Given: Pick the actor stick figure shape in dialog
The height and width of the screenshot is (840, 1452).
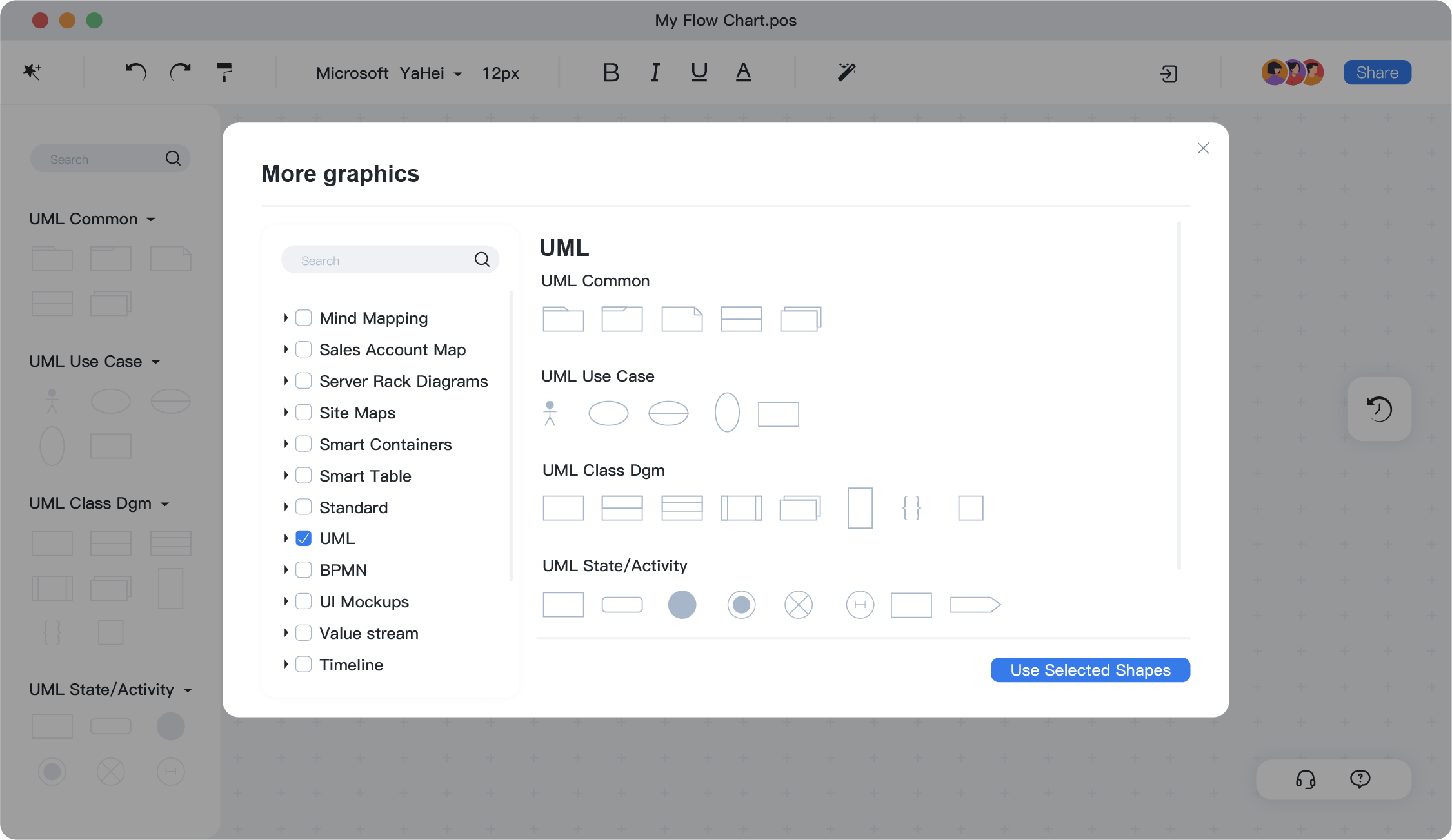Looking at the screenshot, I should pyautogui.click(x=550, y=413).
